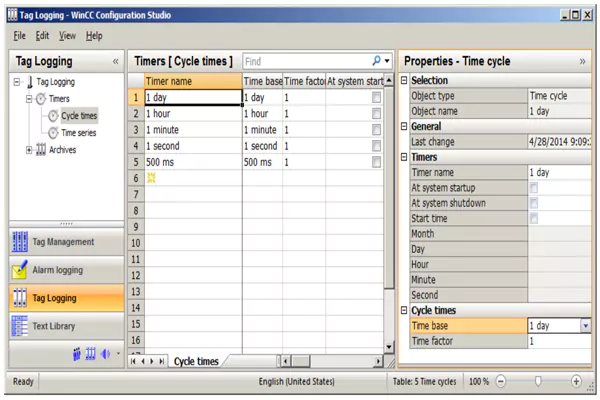
Task: Jump to last sheet tab button
Action: tap(162, 361)
